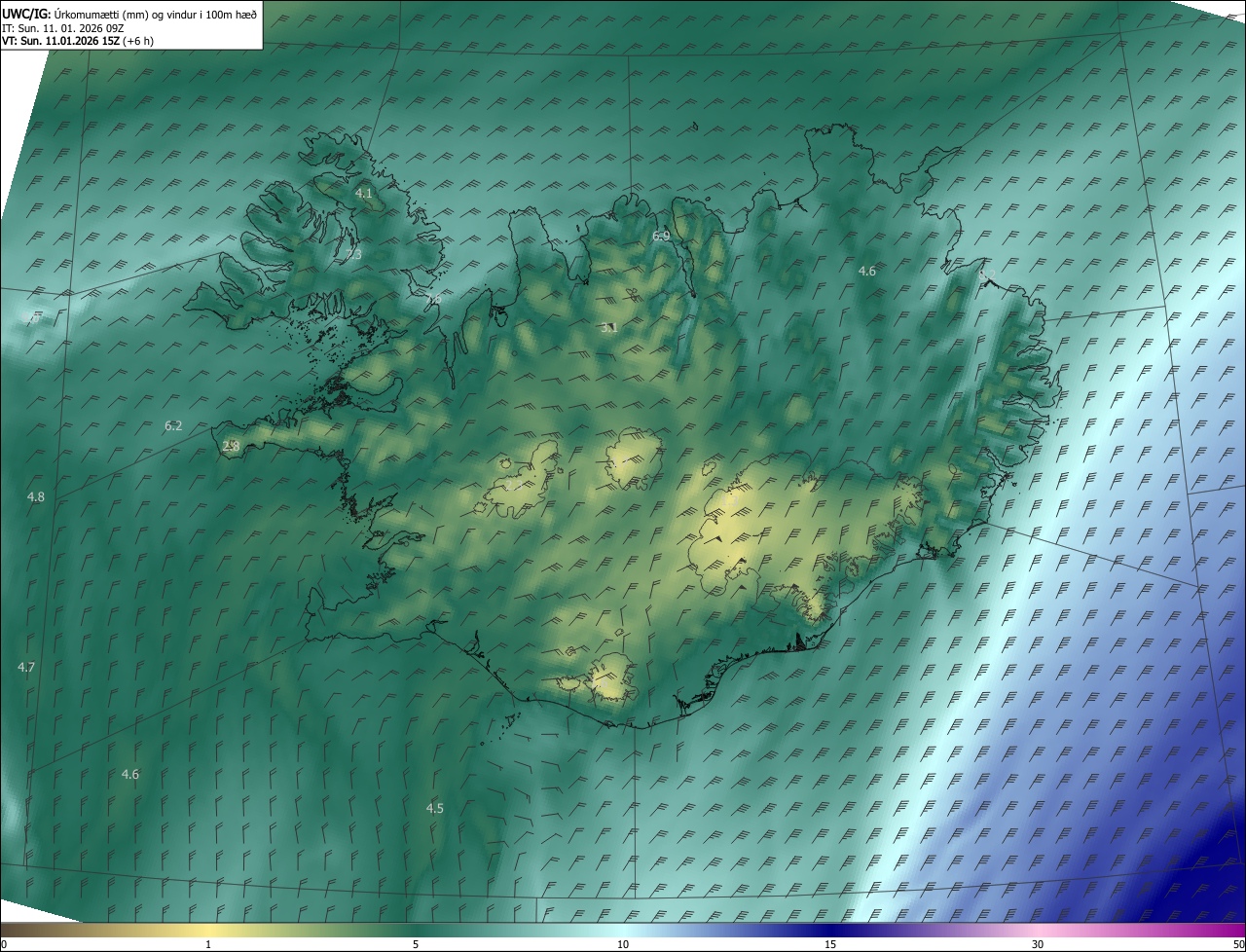Select the 'IT: Sun. 11. 01. 2026 09Z' line

point(62,27)
